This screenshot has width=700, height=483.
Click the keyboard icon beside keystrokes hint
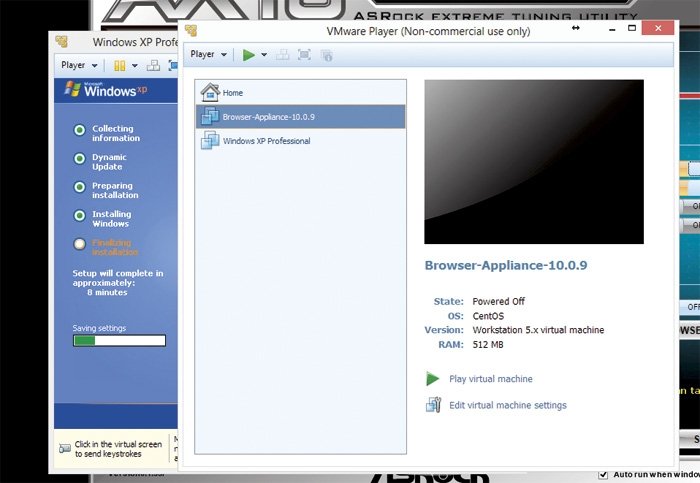65,448
